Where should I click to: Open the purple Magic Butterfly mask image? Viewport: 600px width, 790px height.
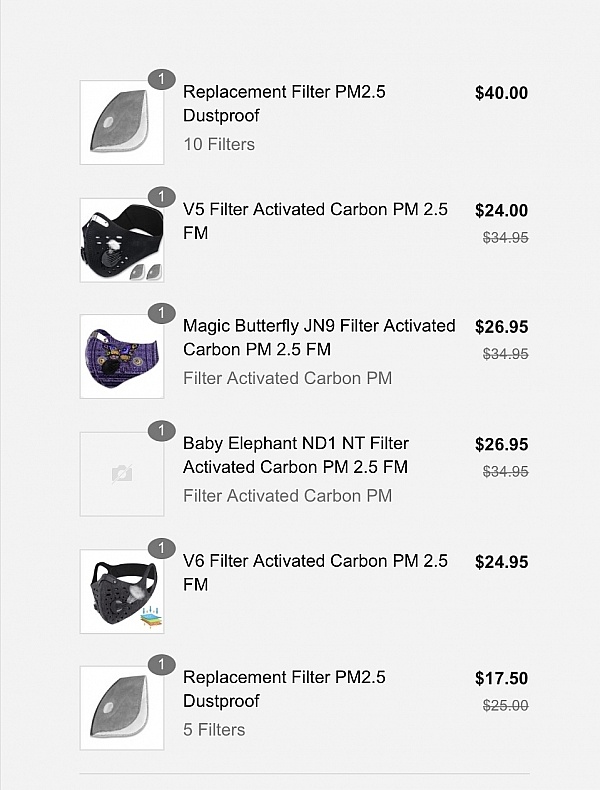tap(122, 357)
